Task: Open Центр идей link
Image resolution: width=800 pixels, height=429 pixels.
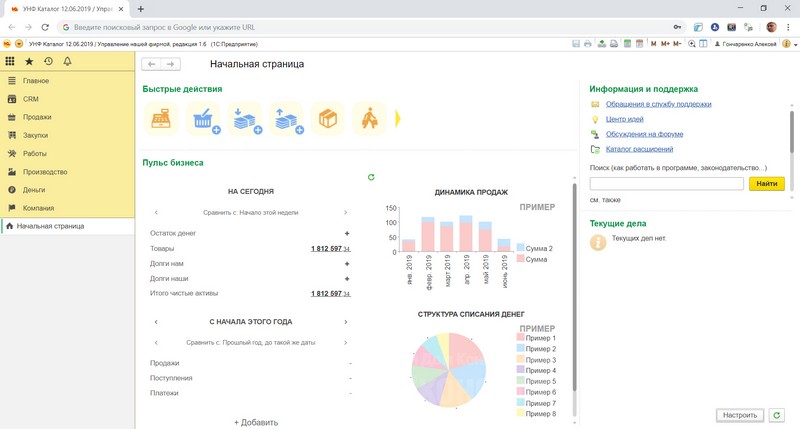Action: point(624,119)
